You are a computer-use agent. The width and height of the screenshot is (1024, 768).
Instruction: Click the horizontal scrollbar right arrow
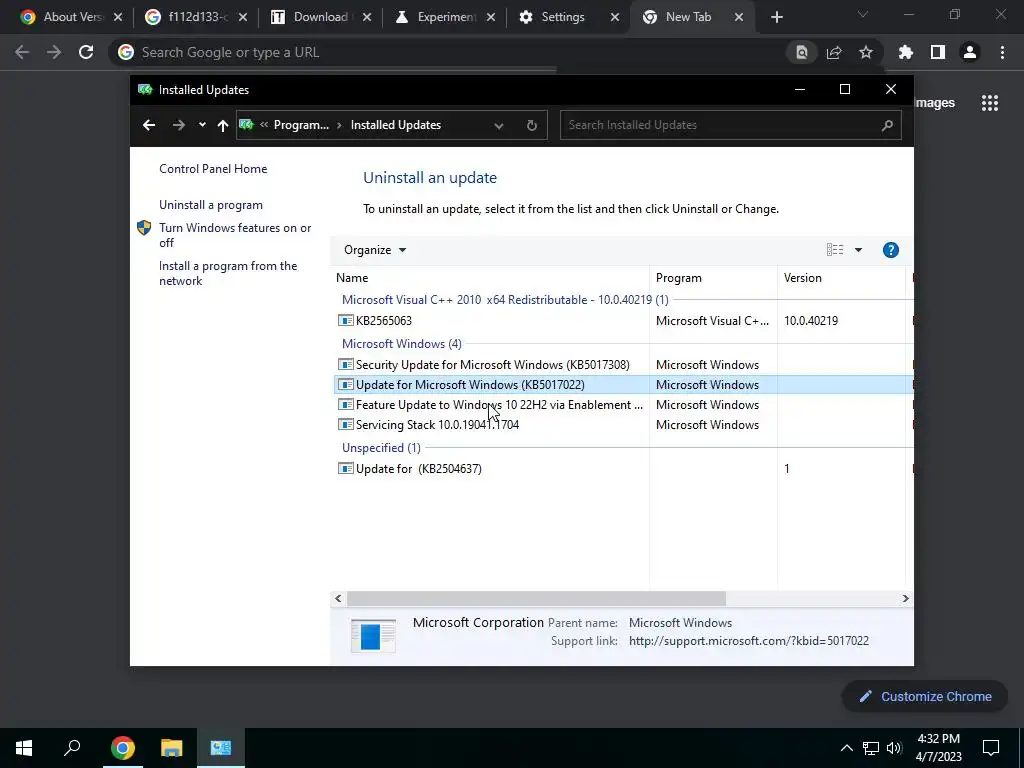905,598
